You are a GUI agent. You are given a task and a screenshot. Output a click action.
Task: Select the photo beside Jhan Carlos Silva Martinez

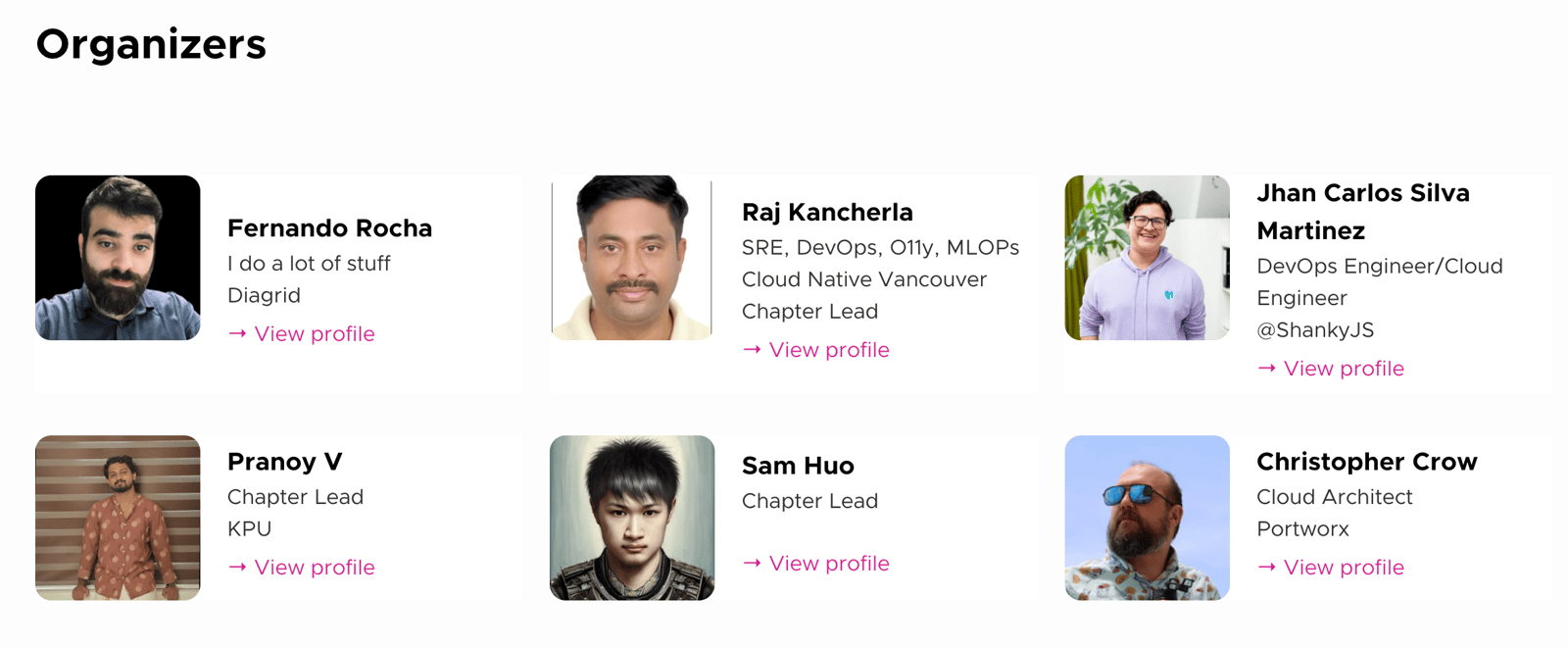coord(1147,258)
